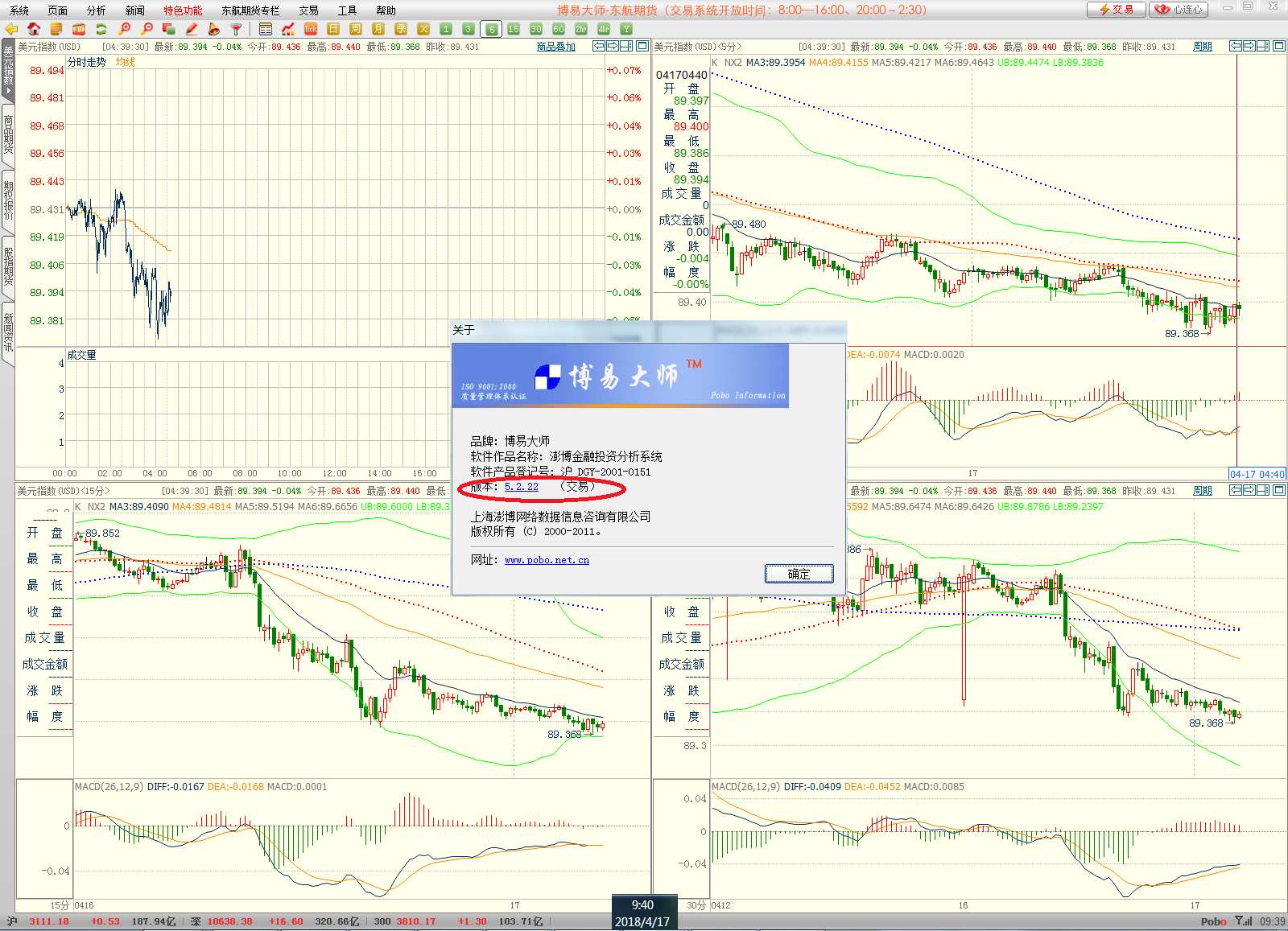Select the 5-minute period button

[x=491, y=29]
